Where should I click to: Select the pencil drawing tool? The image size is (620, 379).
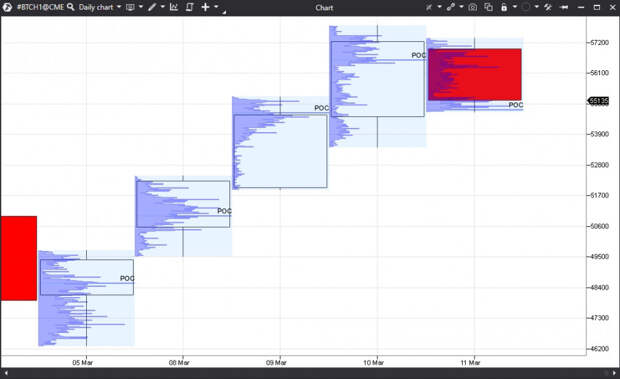[152, 7]
